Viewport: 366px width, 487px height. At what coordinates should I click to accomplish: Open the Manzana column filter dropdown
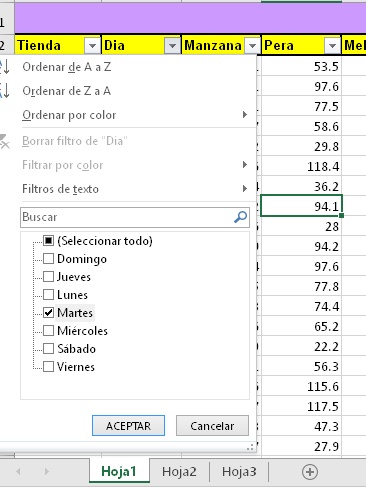click(252, 46)
